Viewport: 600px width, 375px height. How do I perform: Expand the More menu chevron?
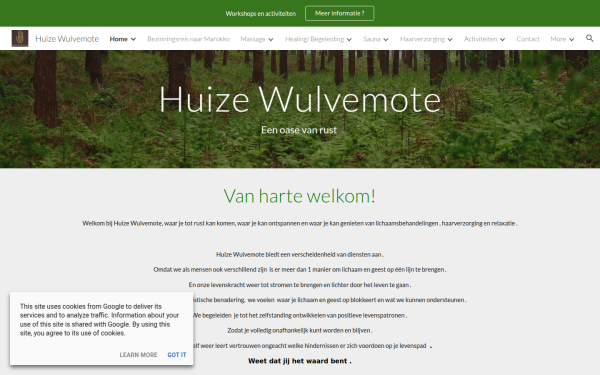tap(571, 39)
